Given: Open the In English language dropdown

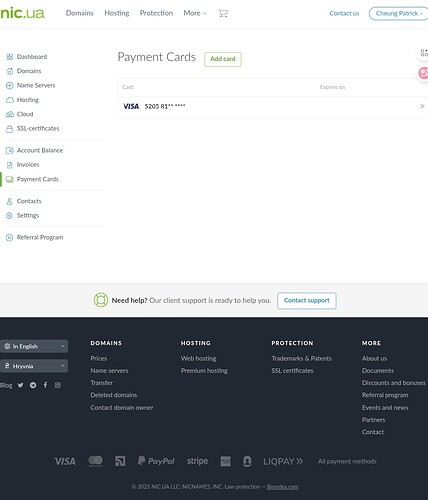Looking at the screenshot, I should pyautogui.click(x=34, y=346).
